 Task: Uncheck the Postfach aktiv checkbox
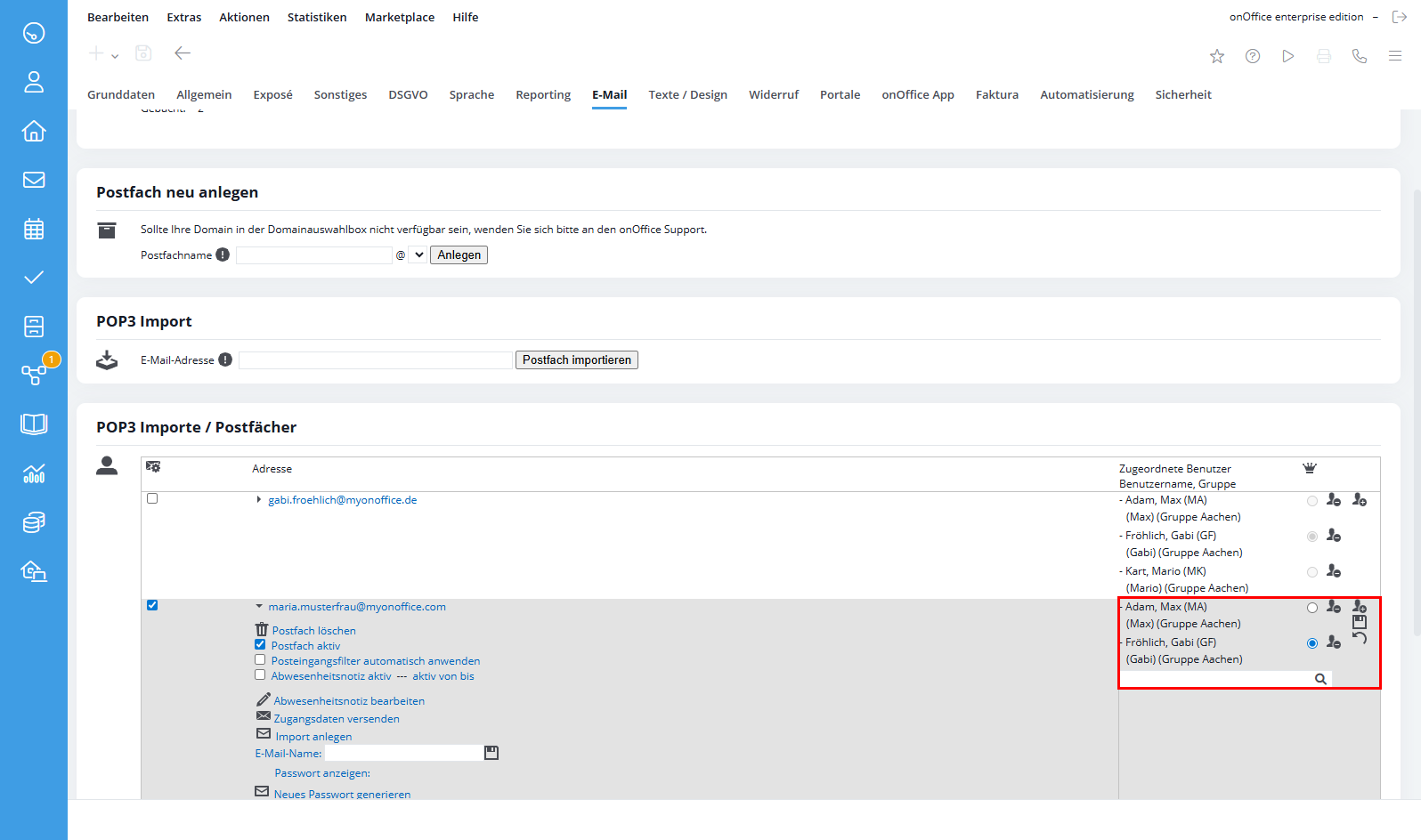click(260, 645)
